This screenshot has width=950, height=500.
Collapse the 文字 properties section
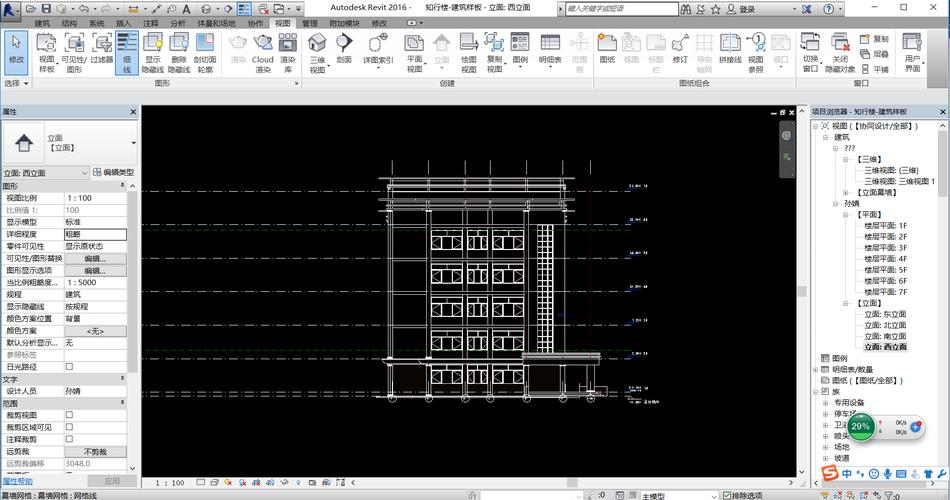[x=122, y=379]
